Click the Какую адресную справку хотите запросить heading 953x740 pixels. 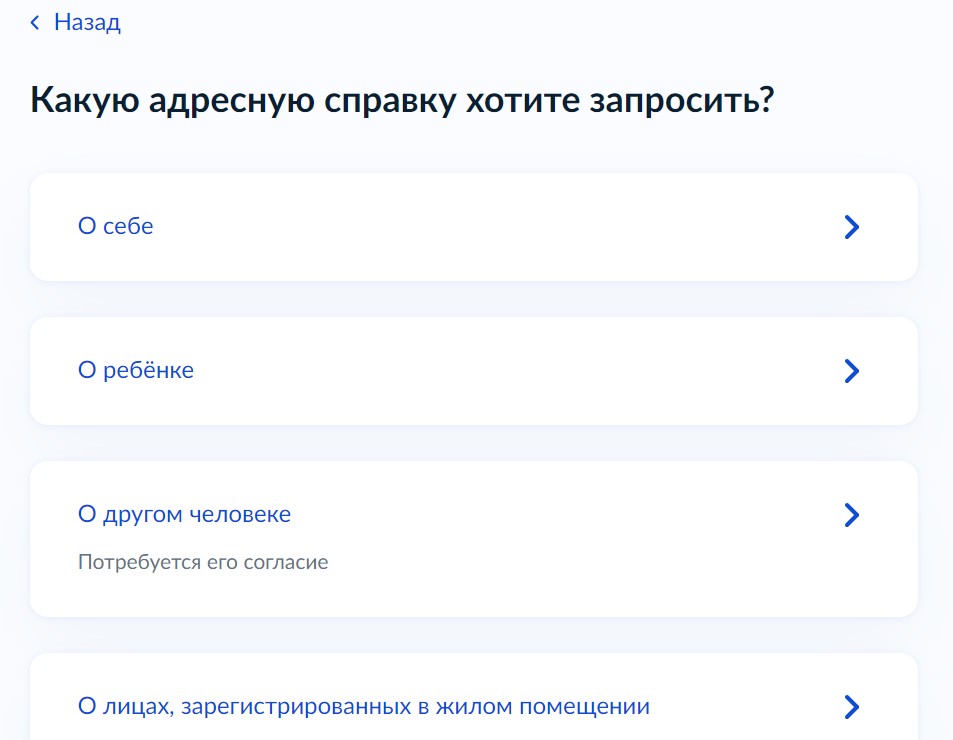pos(403,101)
